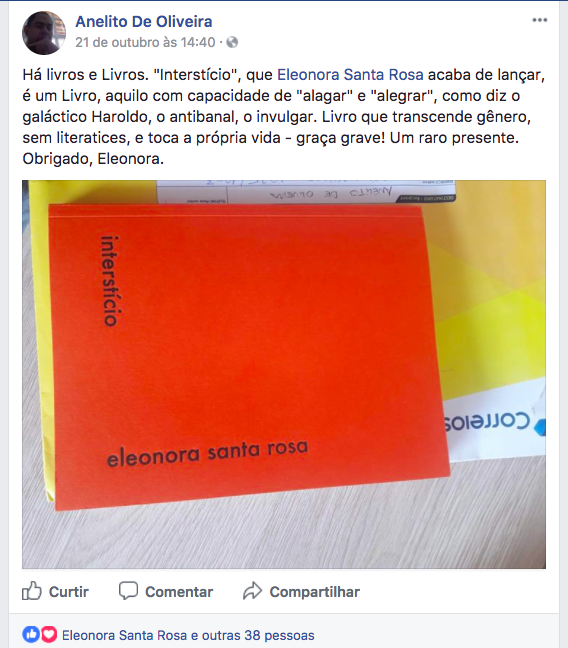The width and height of the screenshot is (568, 648).
Task: Follow the Eleonora Santa Rosa tagged link
Action: click(x=350, y=75)
